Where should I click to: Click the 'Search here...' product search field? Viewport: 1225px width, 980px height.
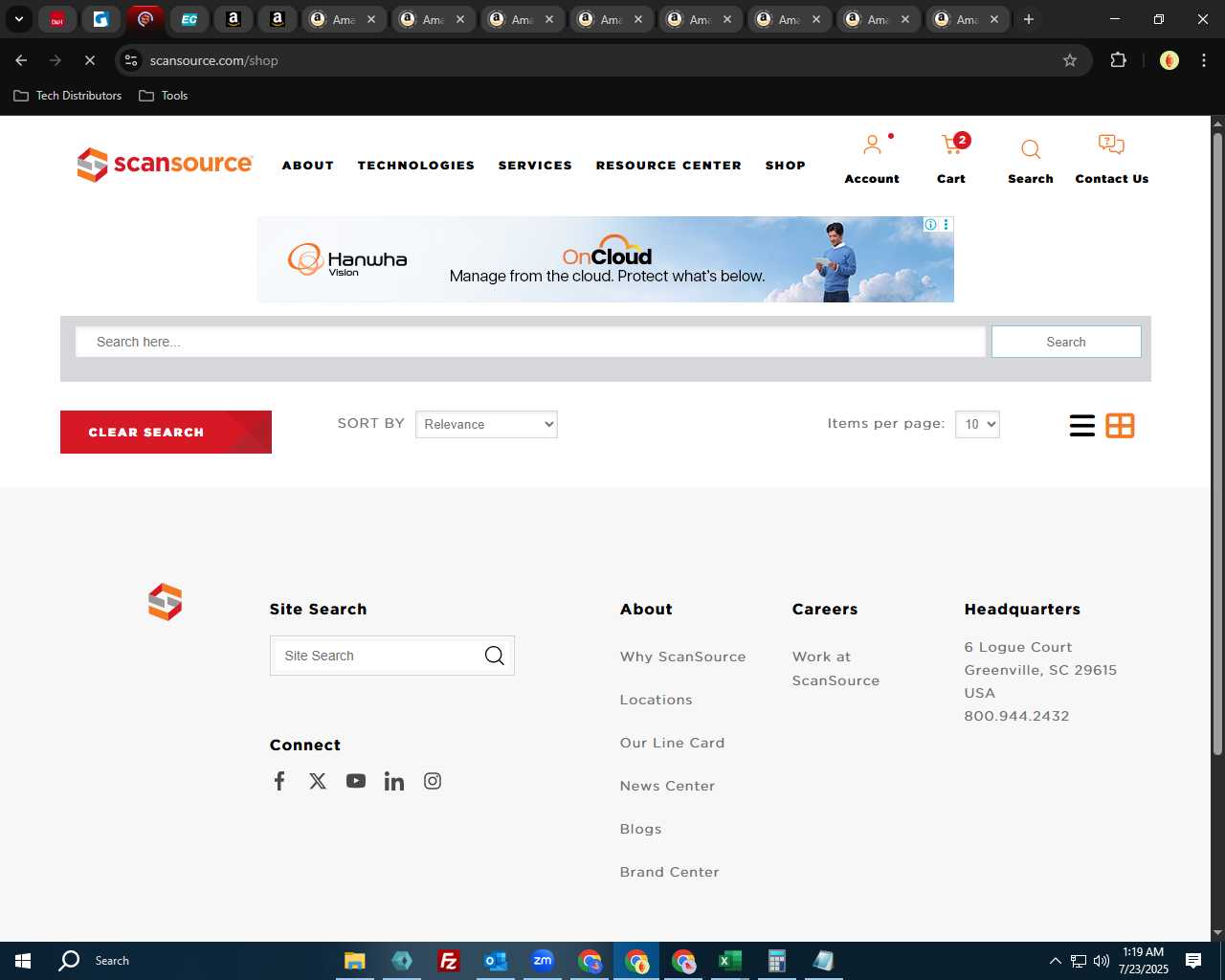tap(530, 342)
